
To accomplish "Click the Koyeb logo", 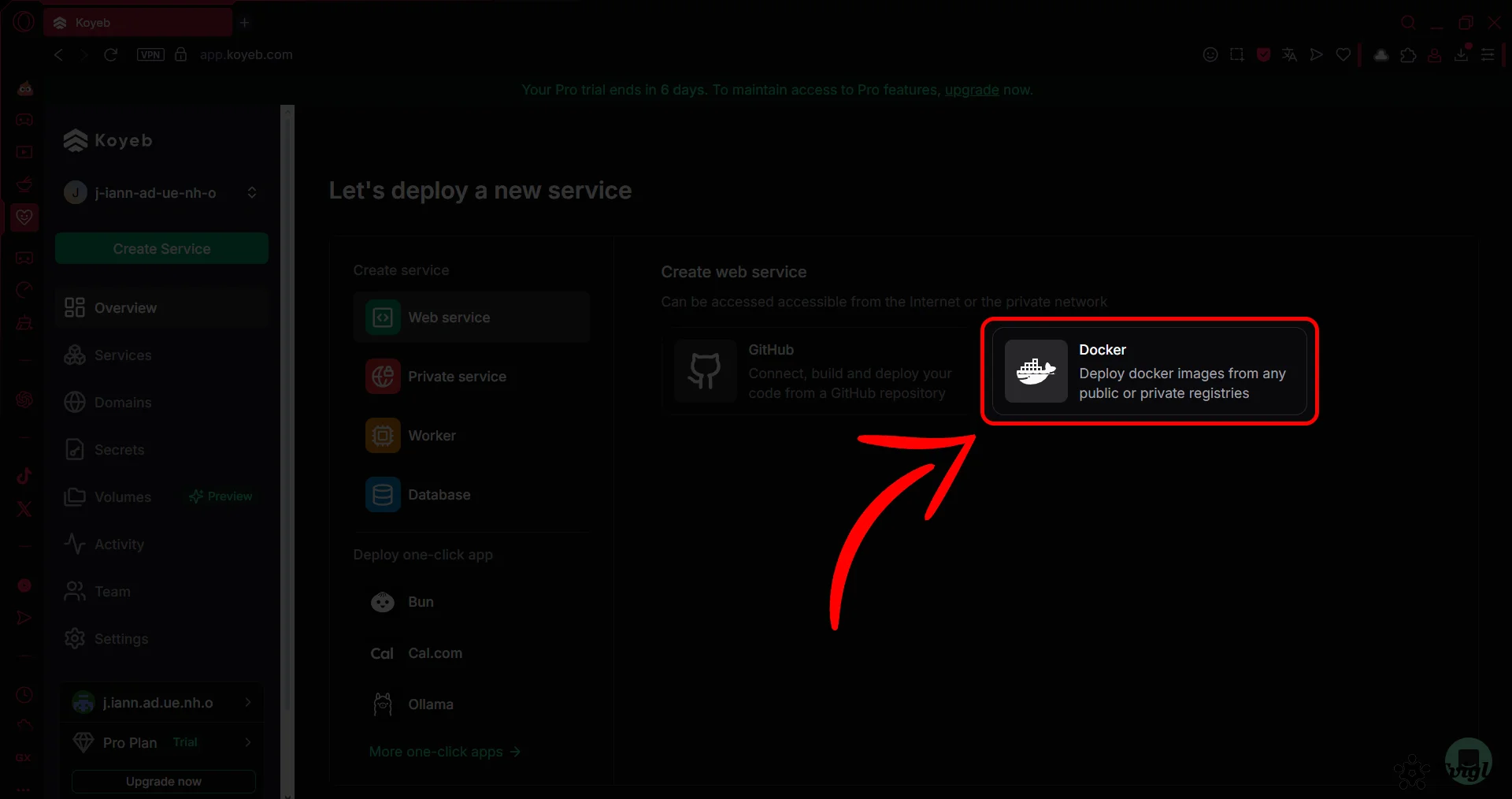I will point(108,140).
